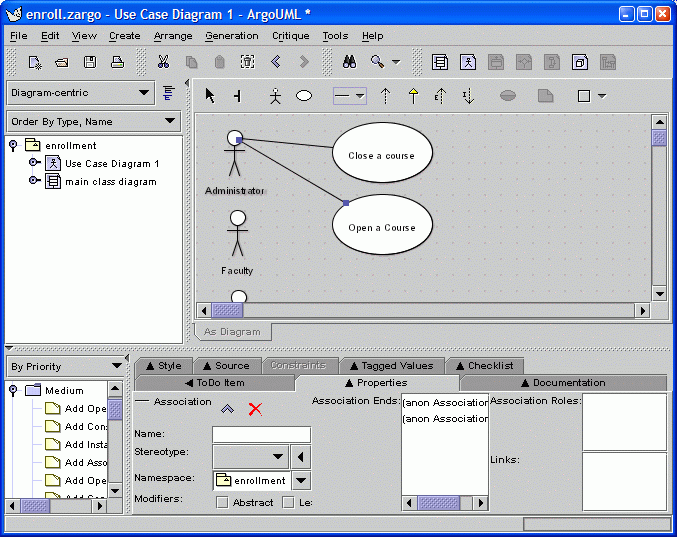Select the Comment note tool
Image resolution: width=677 pixels, height=537 pixels.
point(545,95)
